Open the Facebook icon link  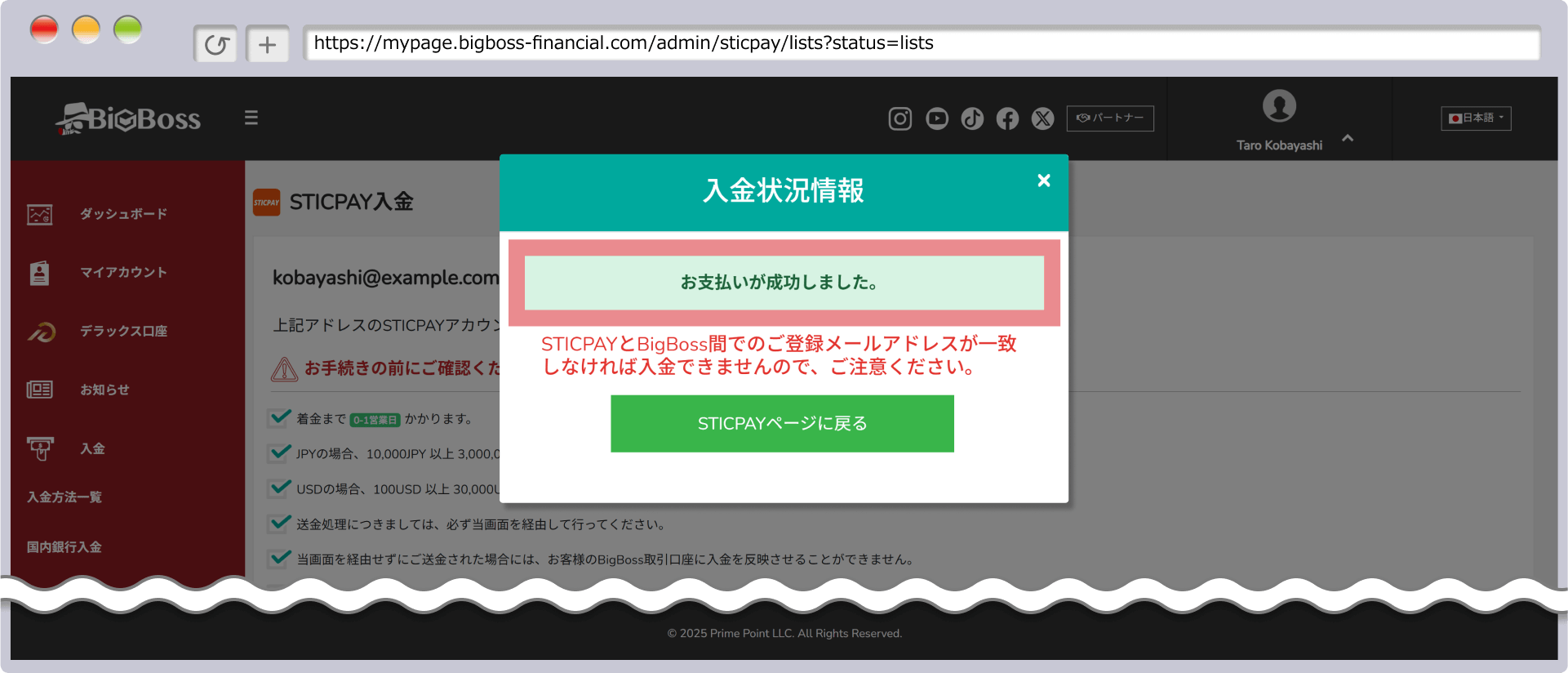click(x=1007, y=119)
